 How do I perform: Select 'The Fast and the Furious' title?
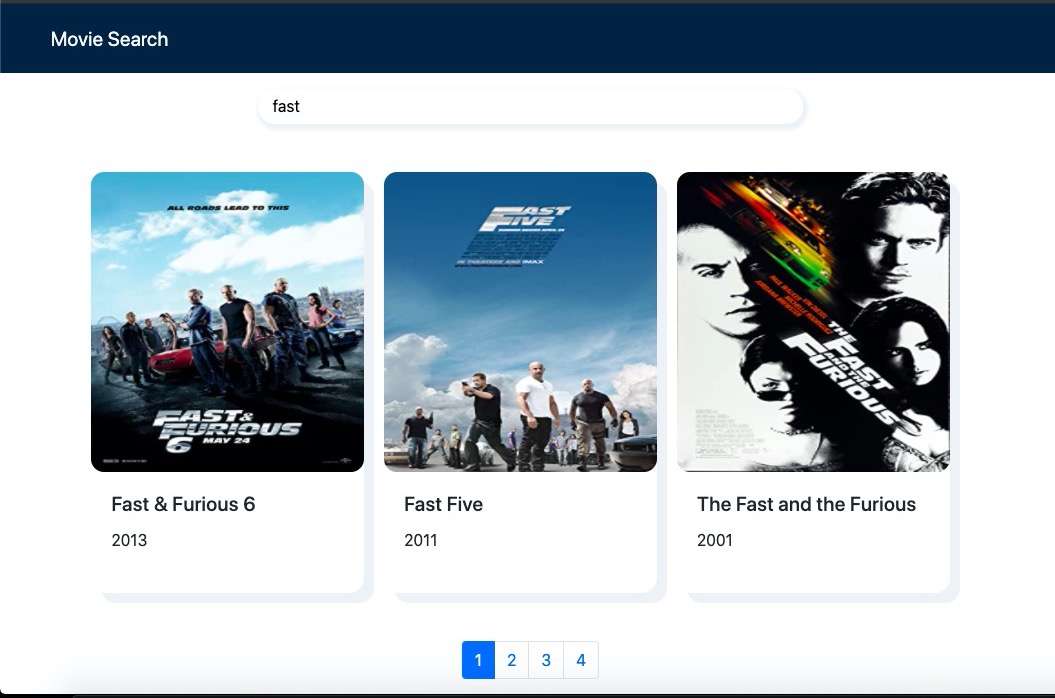pos(806,504)
